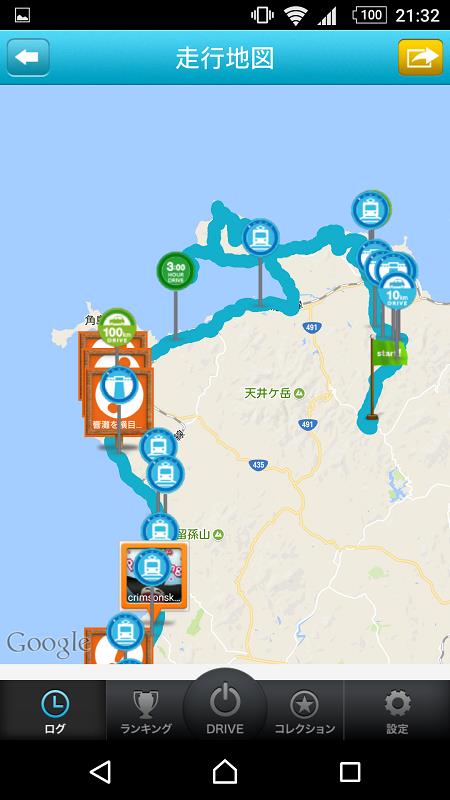Tap the northernmost train station marker
450x800 pixels.
(370, 210)
